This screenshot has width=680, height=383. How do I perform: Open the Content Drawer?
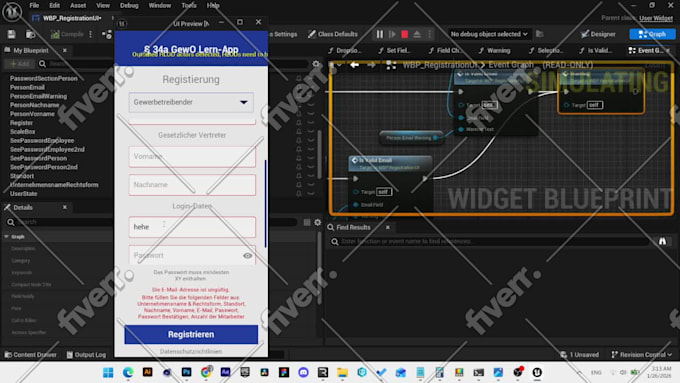pyautogui.click(x=30, y=355)
